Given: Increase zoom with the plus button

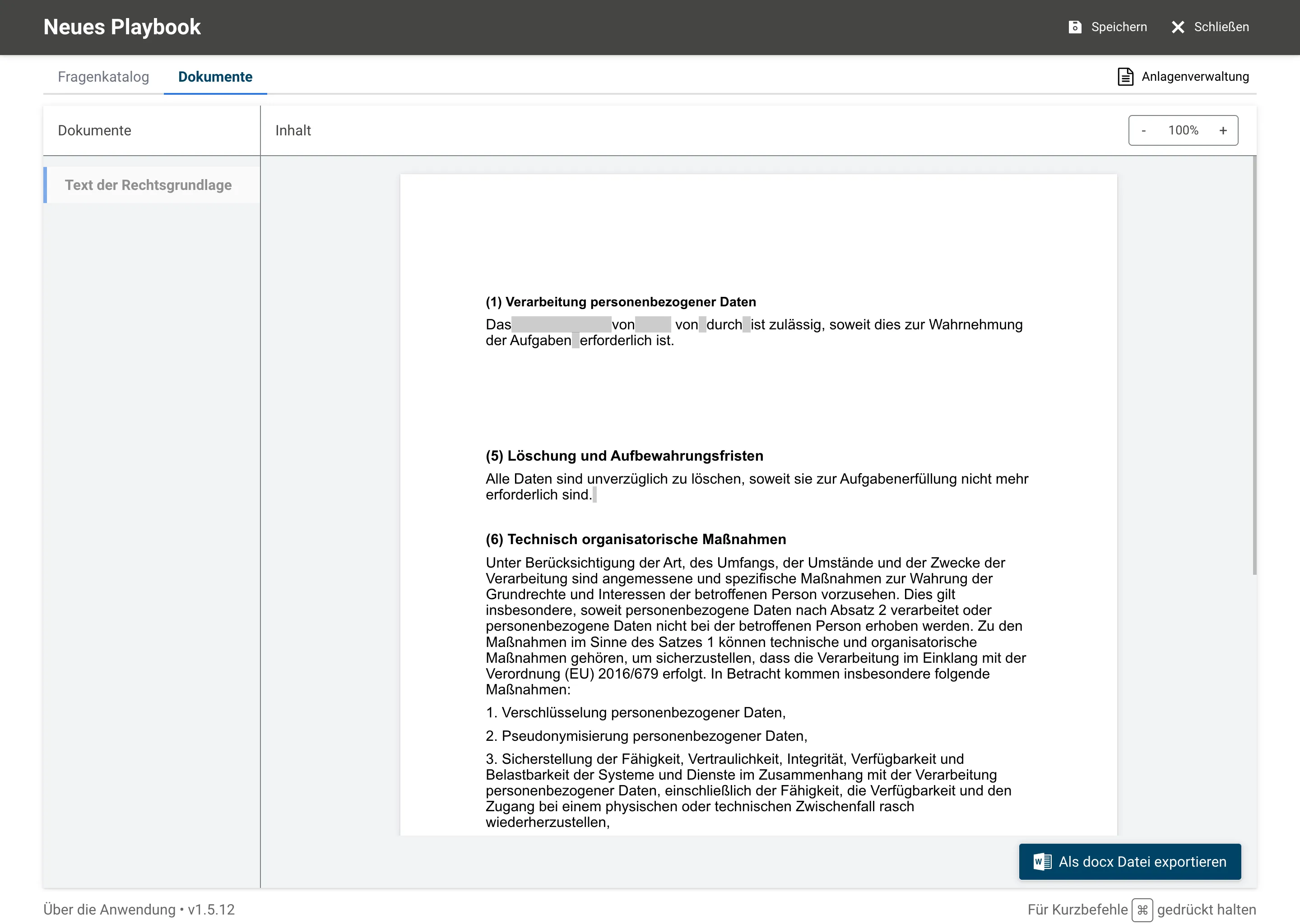Looking at the screenshot, I should [1223, 130].
